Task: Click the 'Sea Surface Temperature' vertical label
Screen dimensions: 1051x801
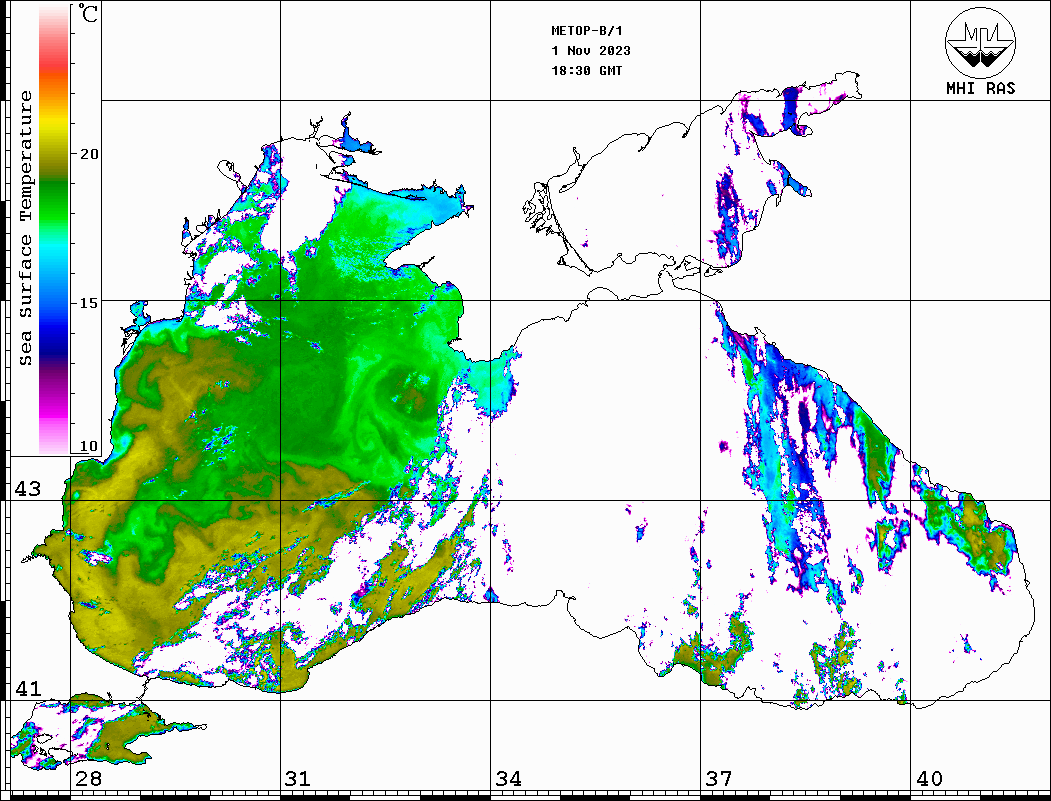Action: point(25,228)
